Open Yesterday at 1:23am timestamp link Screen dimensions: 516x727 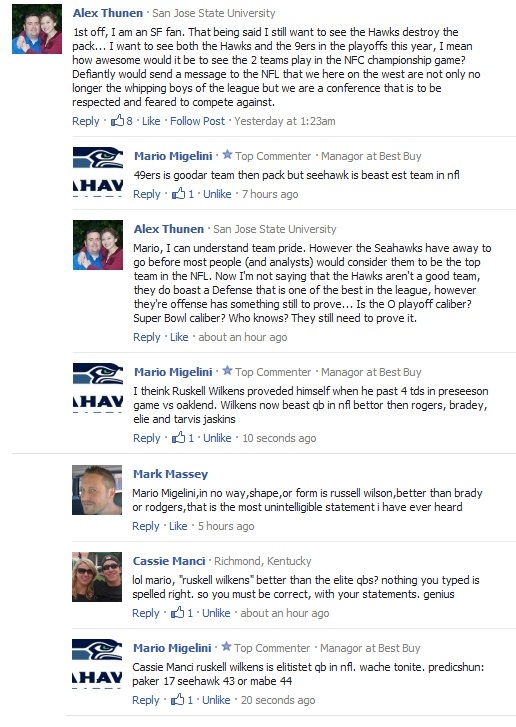(285, 121)
